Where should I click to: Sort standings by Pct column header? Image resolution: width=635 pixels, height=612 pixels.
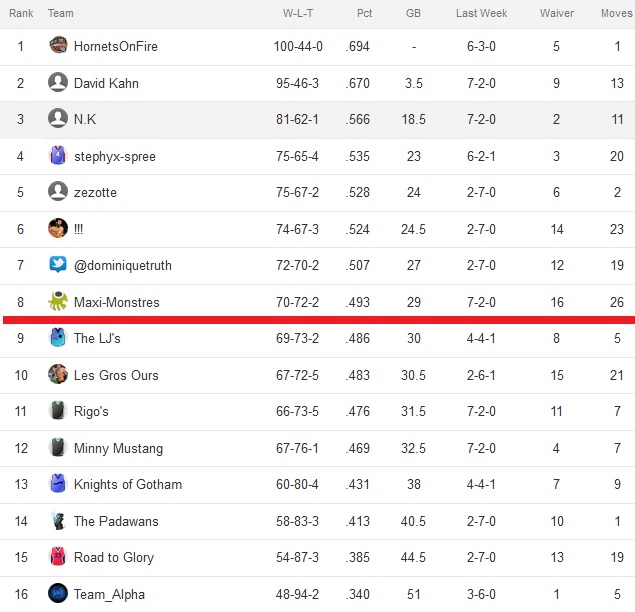364,13
